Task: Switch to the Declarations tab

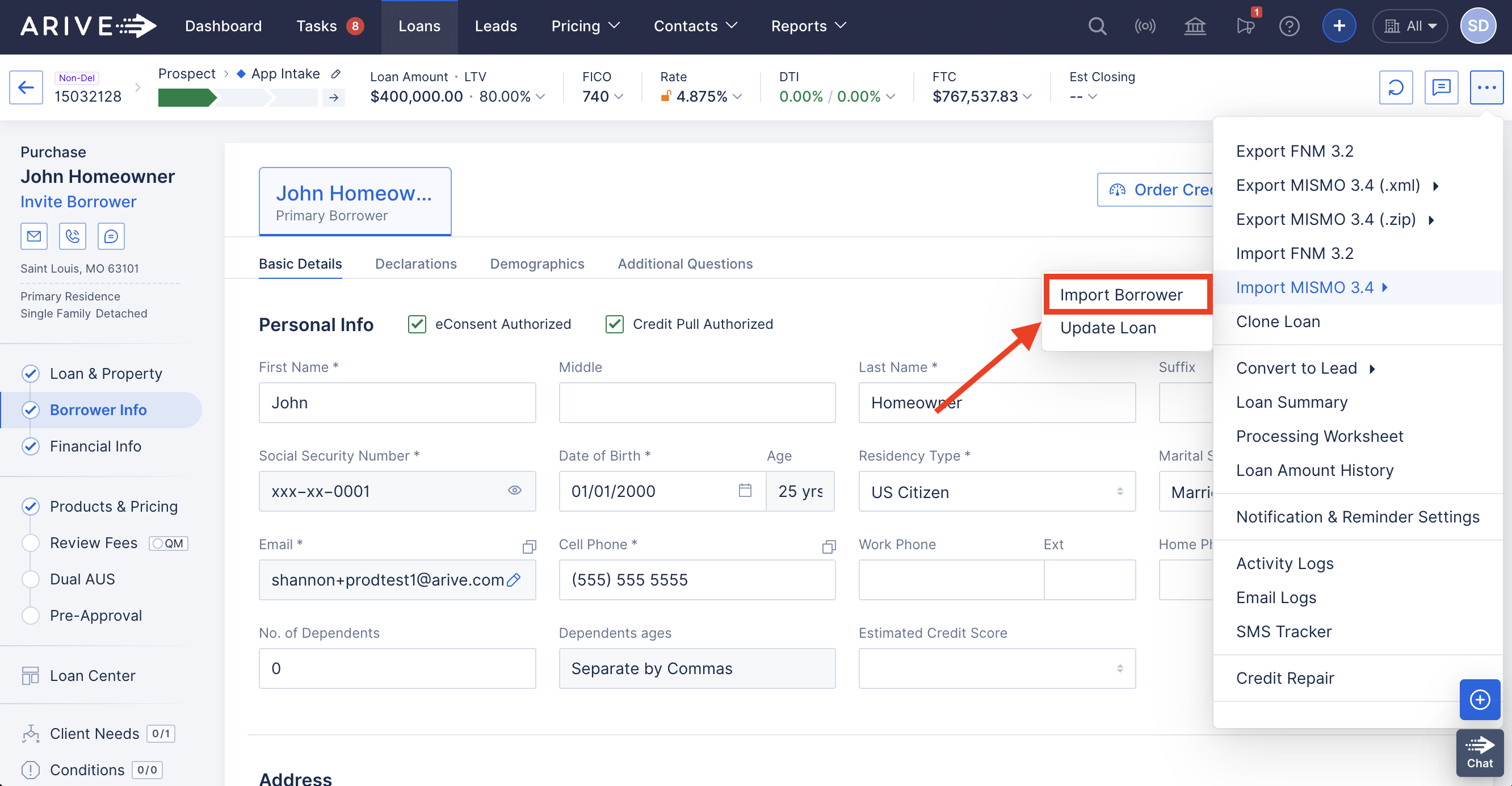Action: 415,264
